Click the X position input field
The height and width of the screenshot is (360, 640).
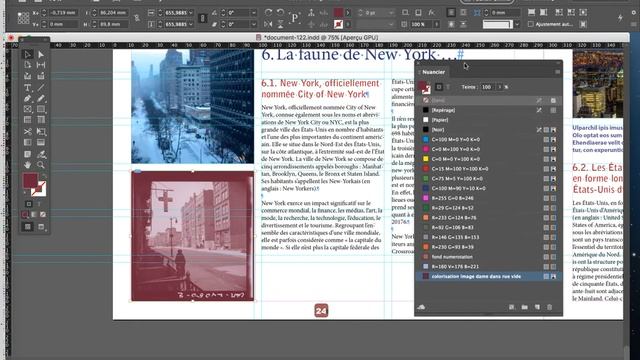tap(63, 13)
